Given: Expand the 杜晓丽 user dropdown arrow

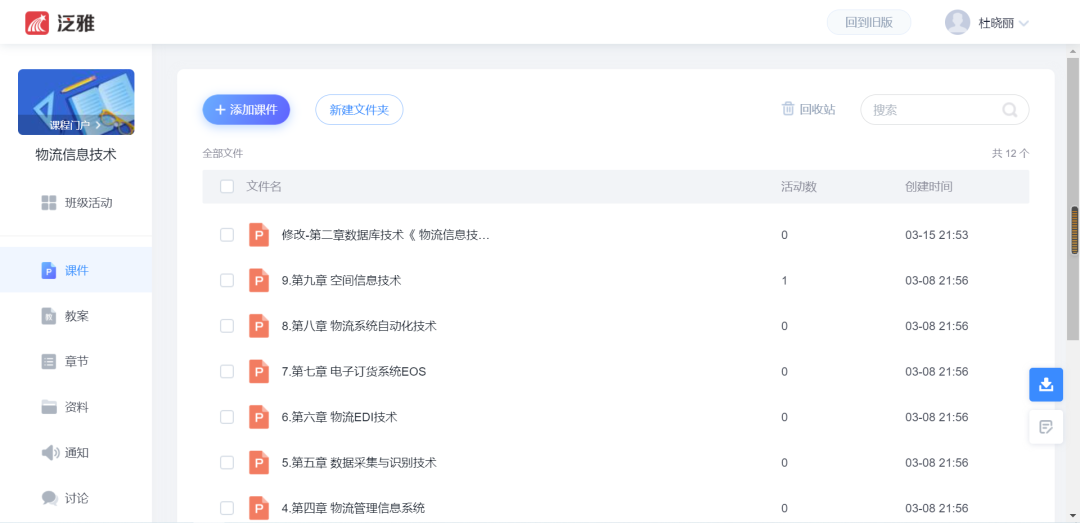Looking at the screenshot, I should click(x=1023, y=23).
